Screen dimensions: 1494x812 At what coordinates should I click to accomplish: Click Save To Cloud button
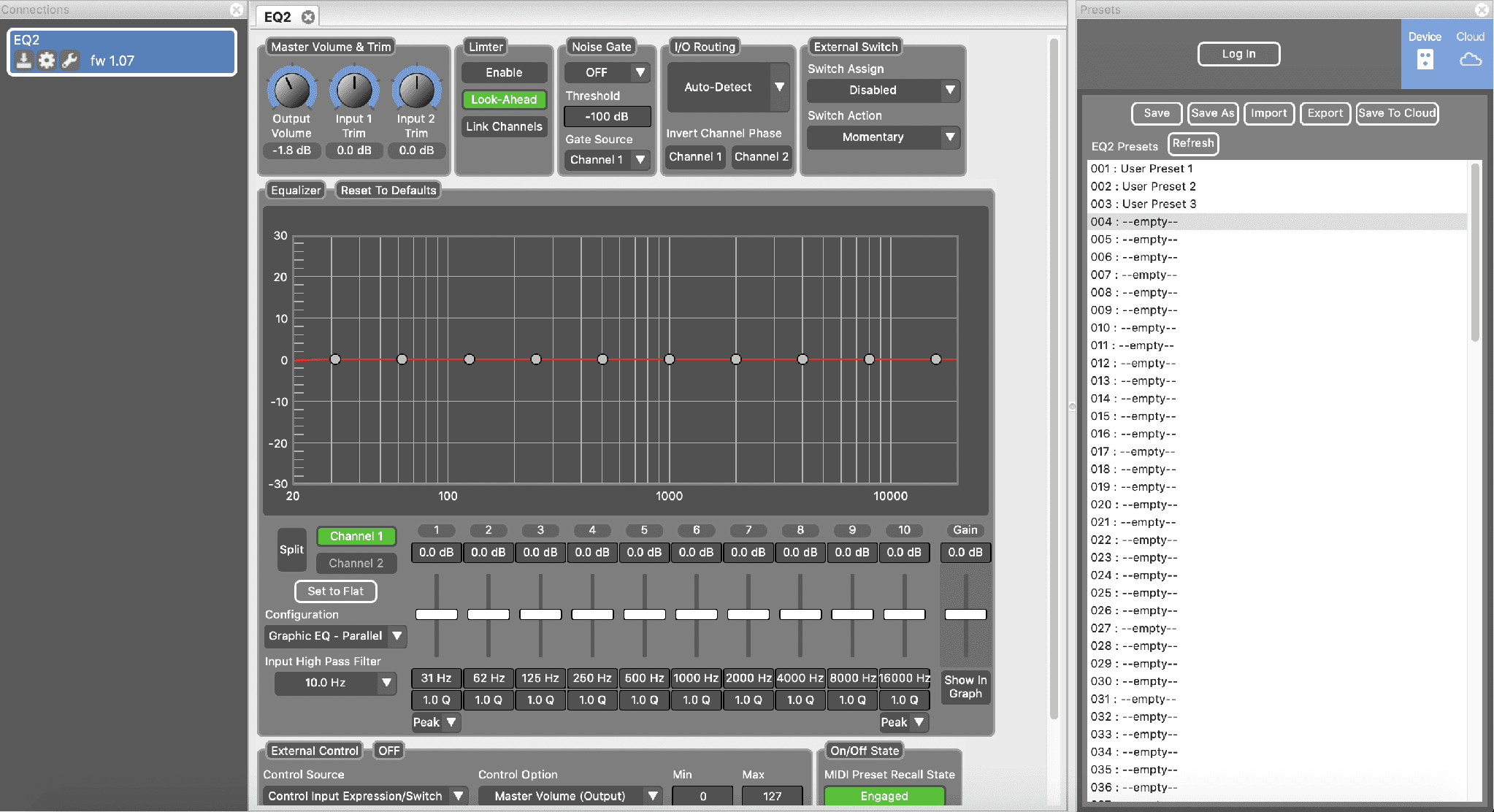pyautogui.click(x=1397, y=113)
